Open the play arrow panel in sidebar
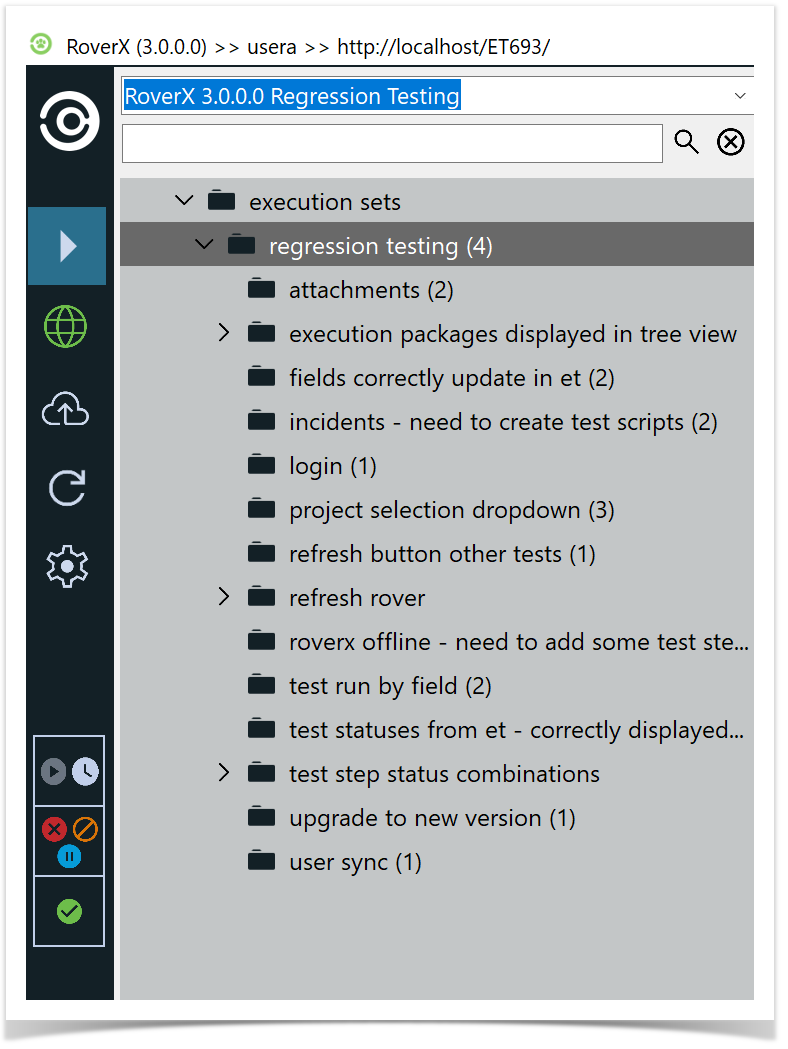The image size is (788, 1049). tap(67, 246)
